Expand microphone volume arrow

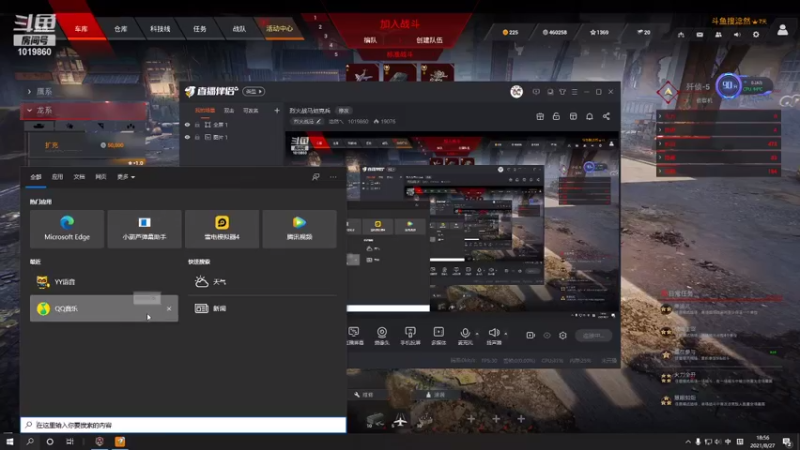477,334
